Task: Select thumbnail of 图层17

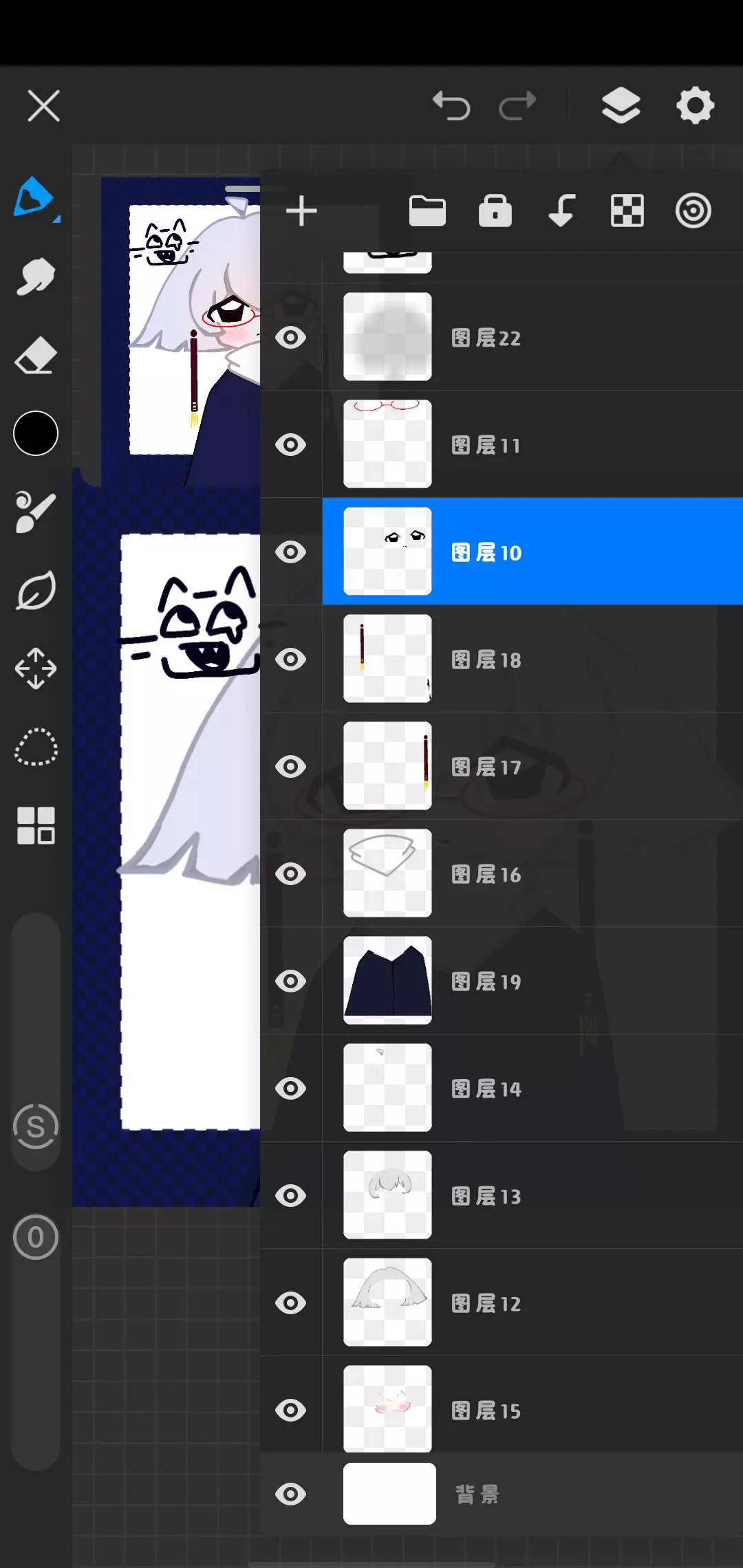Action: coord(387,766)
